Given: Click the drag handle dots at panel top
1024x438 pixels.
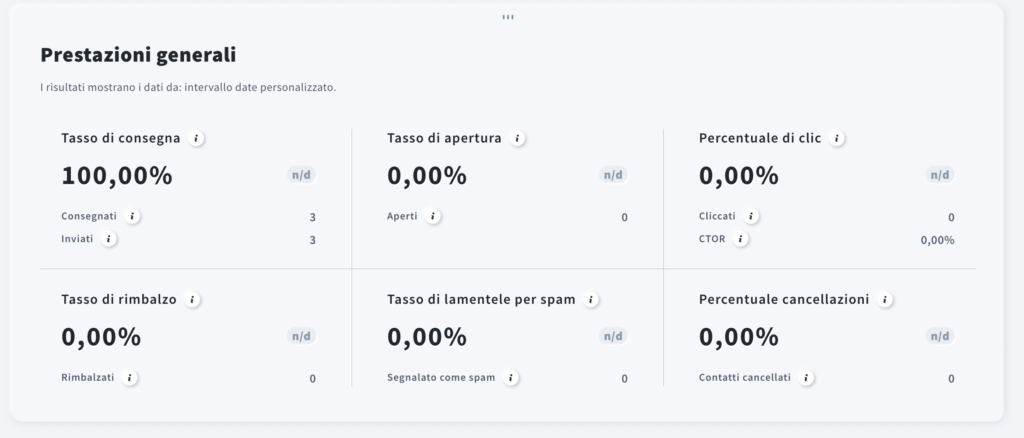Looking at the screenshot, I should point(508,18).
